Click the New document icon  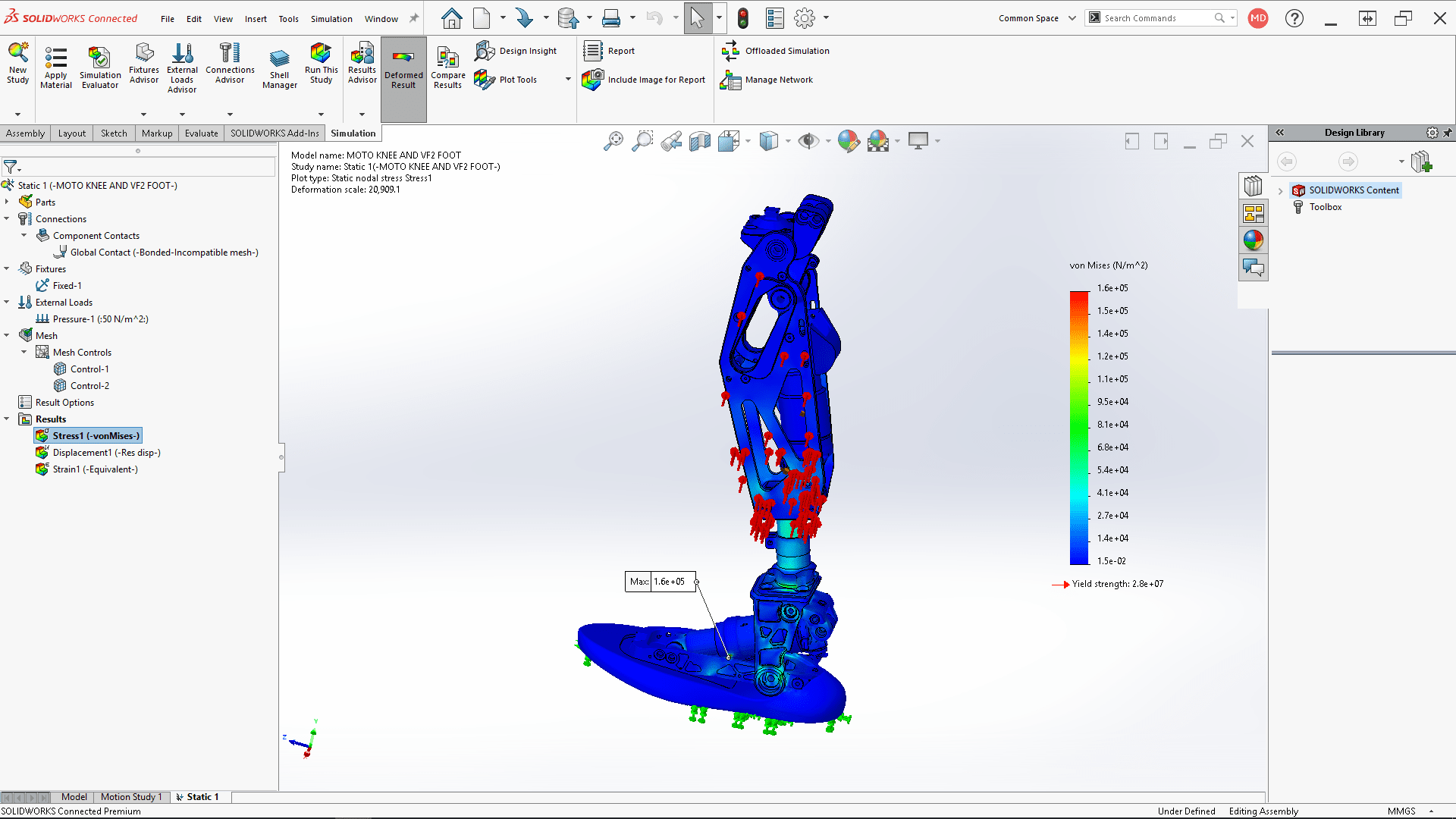click(482, 18)
